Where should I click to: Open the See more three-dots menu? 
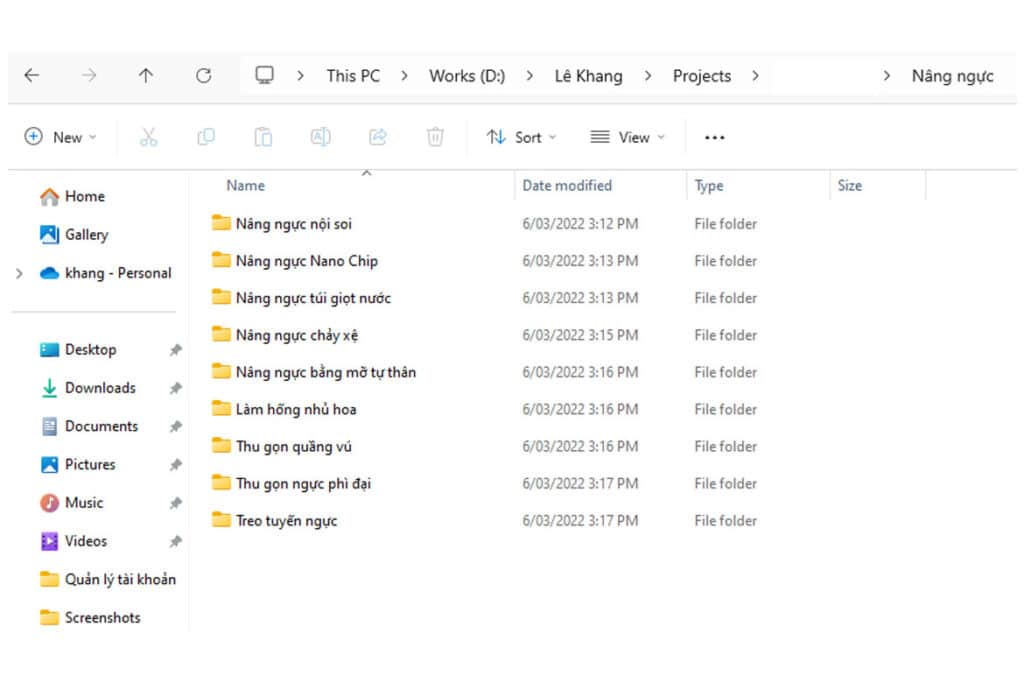(714, 137)
